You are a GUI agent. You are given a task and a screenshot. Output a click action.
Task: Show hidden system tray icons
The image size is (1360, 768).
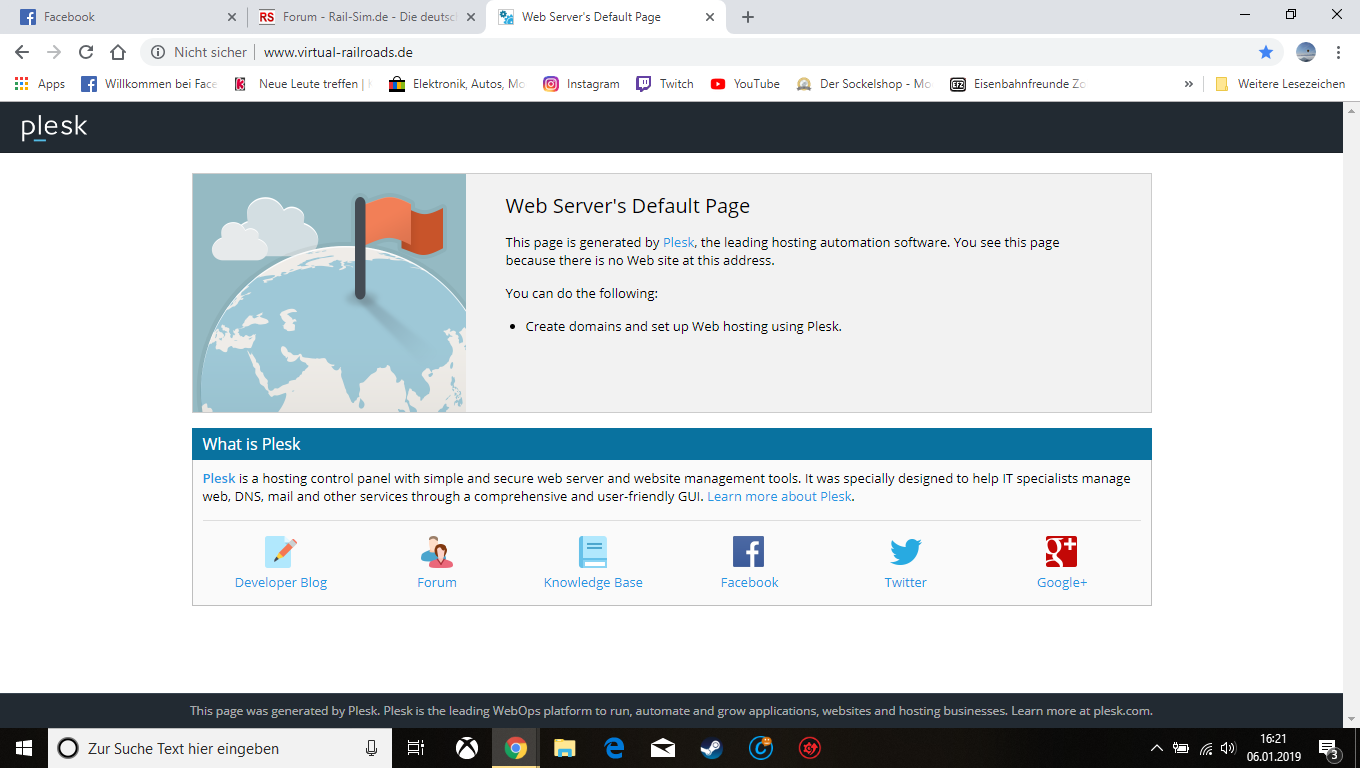coord(1157,748)
